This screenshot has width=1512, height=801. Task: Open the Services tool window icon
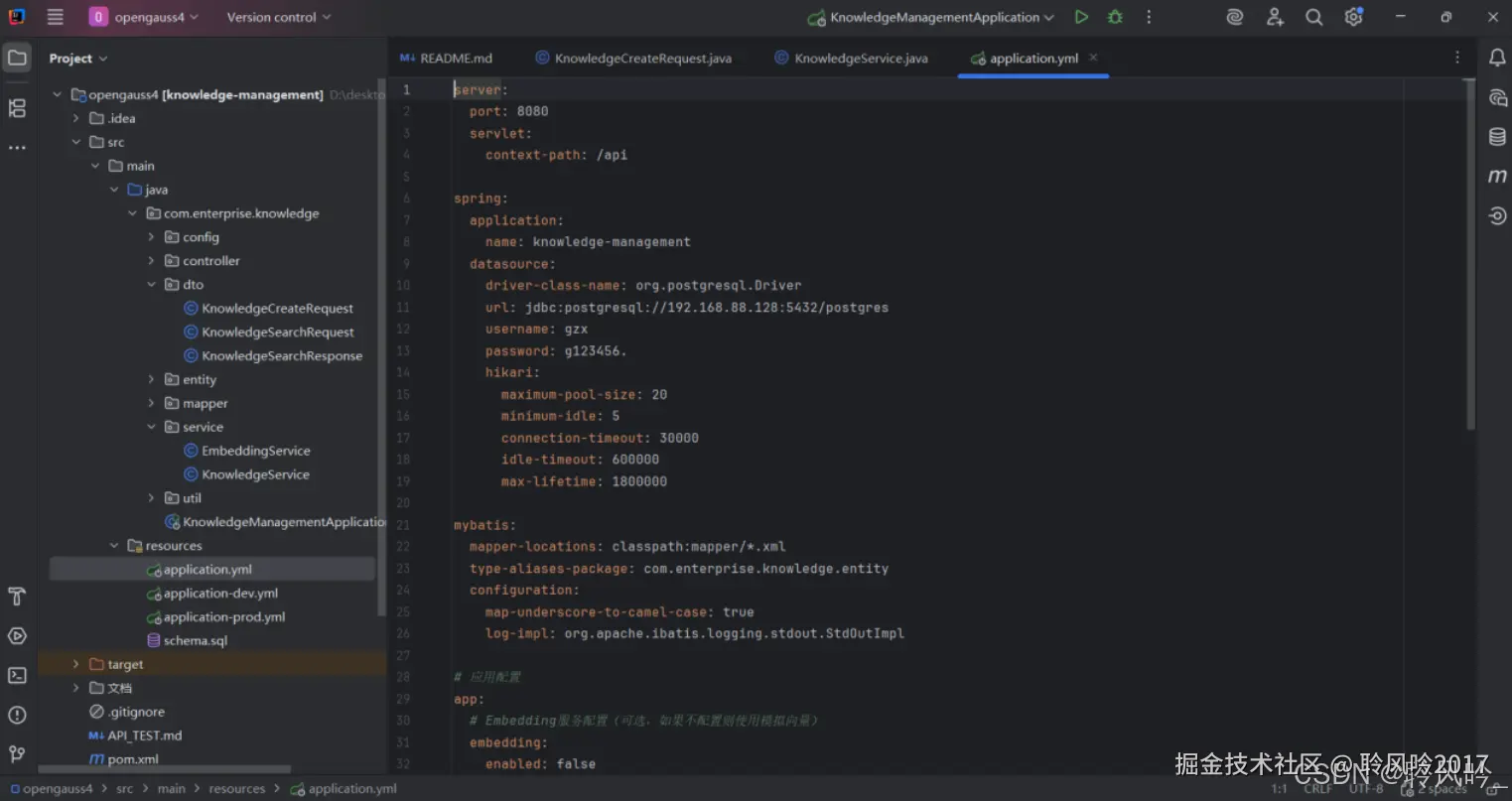pyautogui.click(x=17, y=636)
